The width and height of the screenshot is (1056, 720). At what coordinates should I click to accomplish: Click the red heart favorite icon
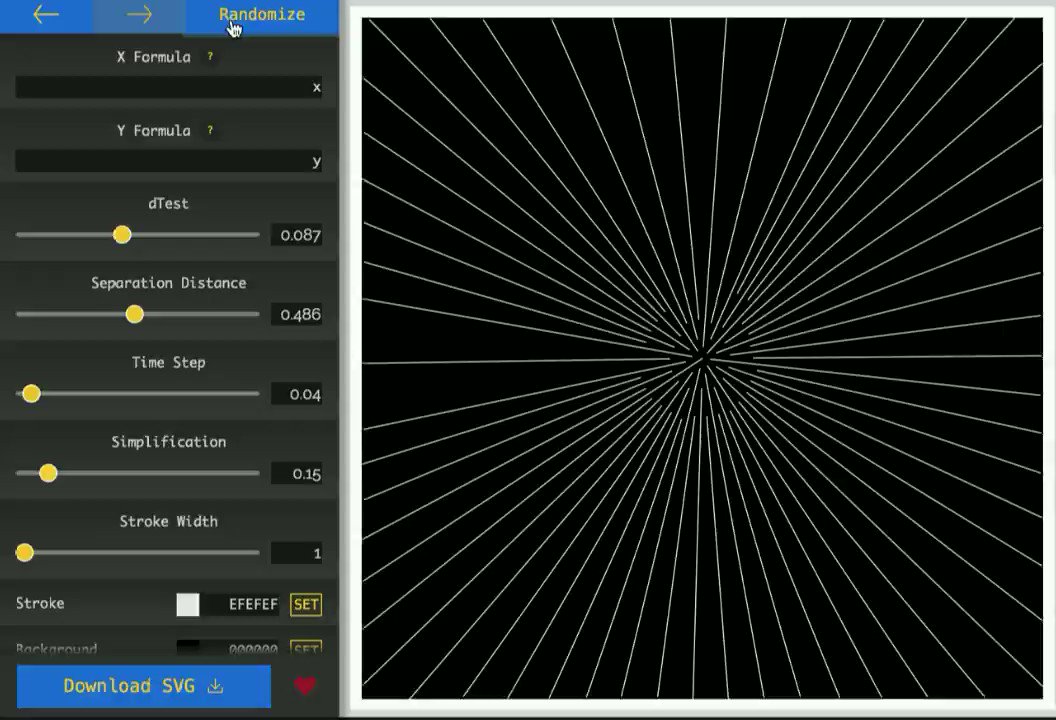305,686
